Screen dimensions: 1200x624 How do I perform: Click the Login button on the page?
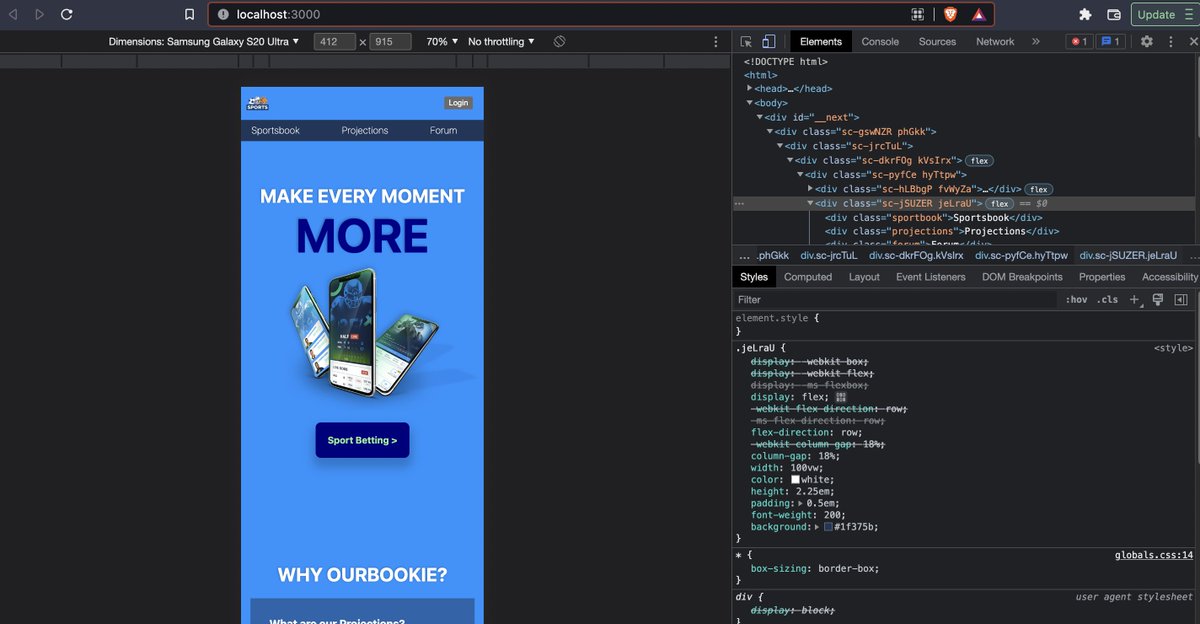click(x=458, y=102)
